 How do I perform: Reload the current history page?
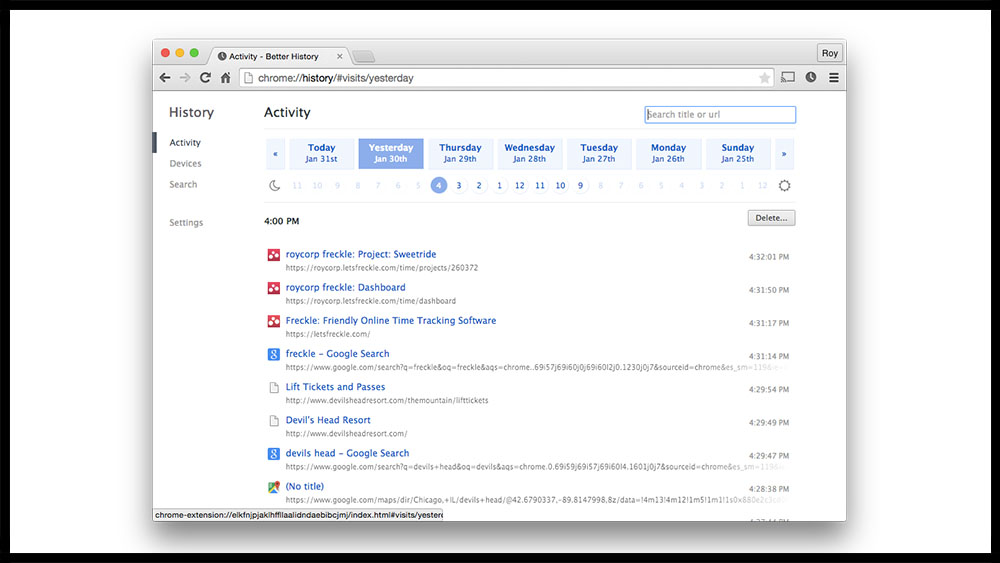(205, 78)
